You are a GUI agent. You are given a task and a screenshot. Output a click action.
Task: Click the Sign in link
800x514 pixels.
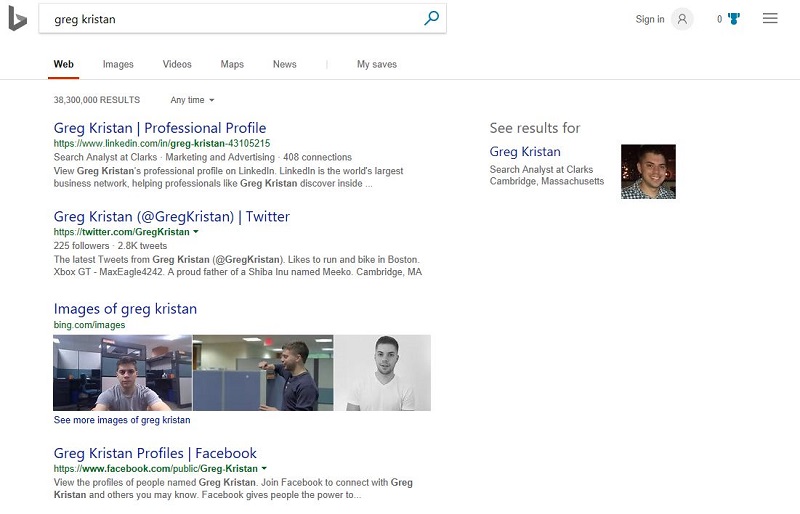pyautogui.click(x=650, y=19)
